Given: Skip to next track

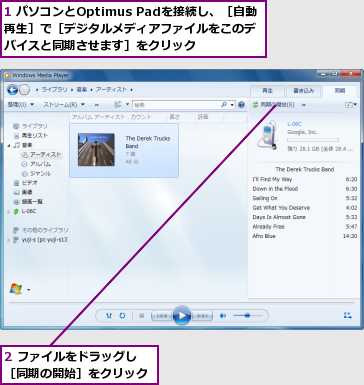Looking at the screenshot, I should [x=202, y=316].
